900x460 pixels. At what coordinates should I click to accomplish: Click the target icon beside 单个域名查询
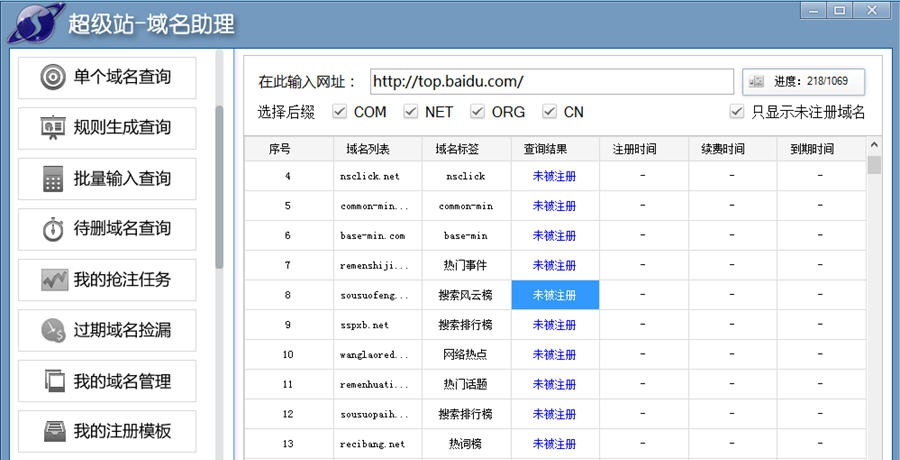(53, 78)
